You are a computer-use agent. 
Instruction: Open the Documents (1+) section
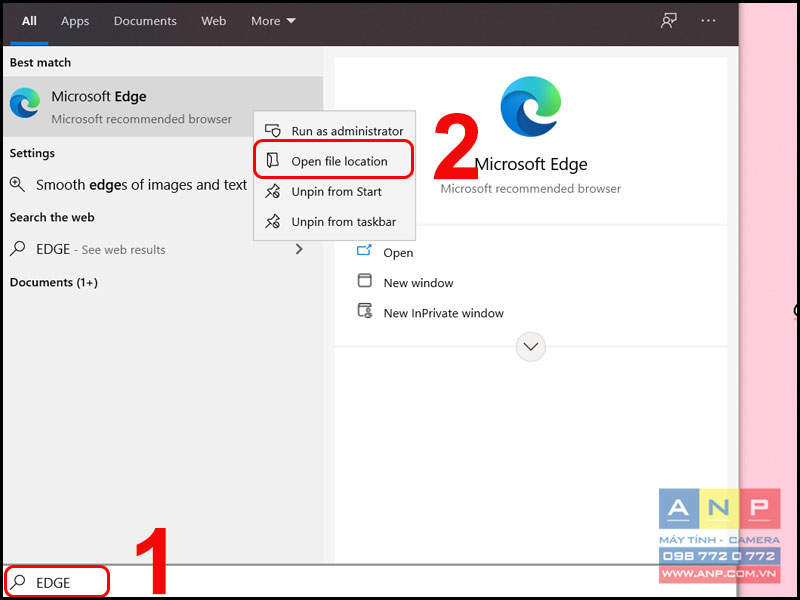(x=54, y=282)
